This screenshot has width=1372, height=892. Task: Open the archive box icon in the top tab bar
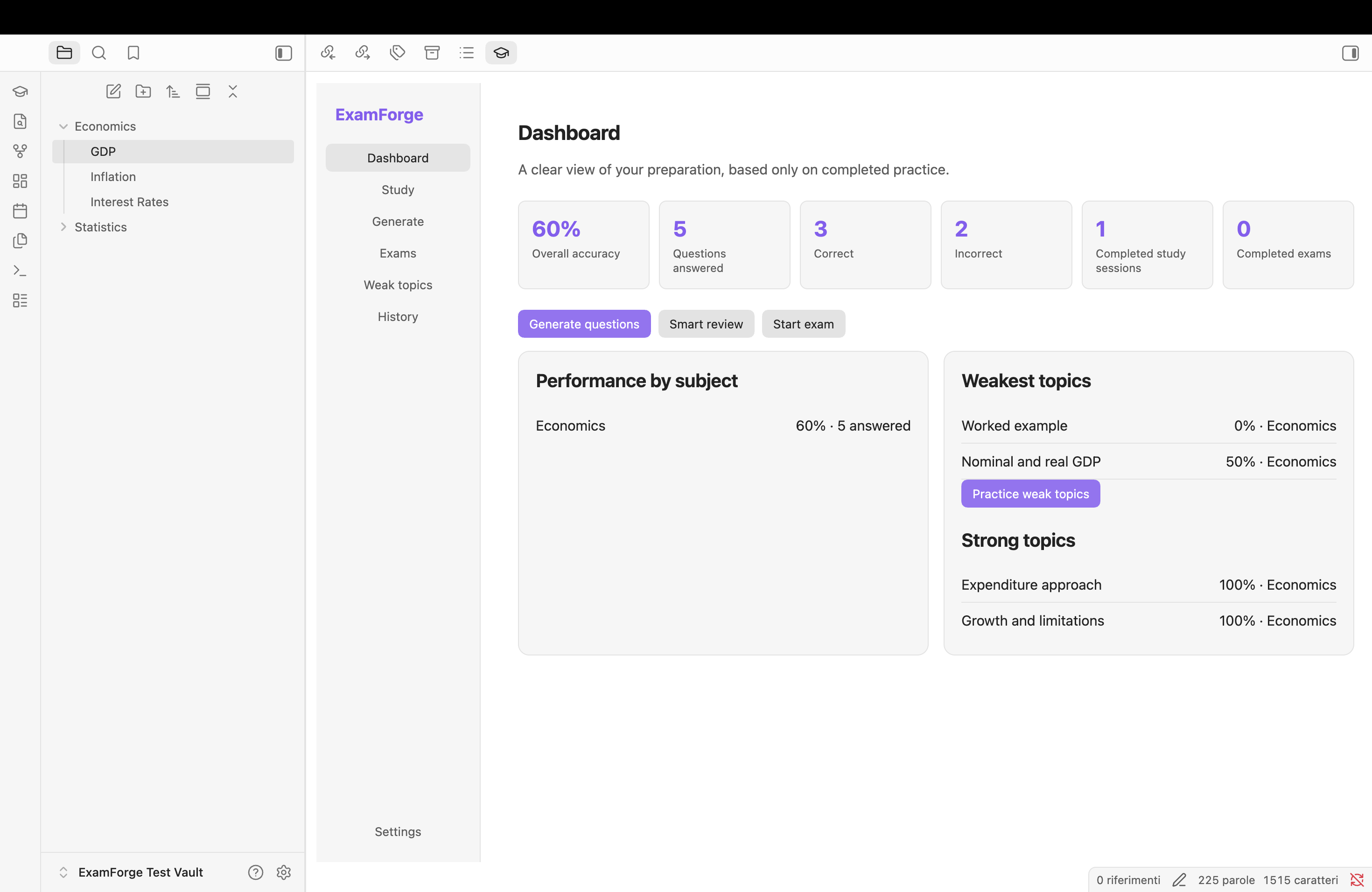tap(432, 53)
